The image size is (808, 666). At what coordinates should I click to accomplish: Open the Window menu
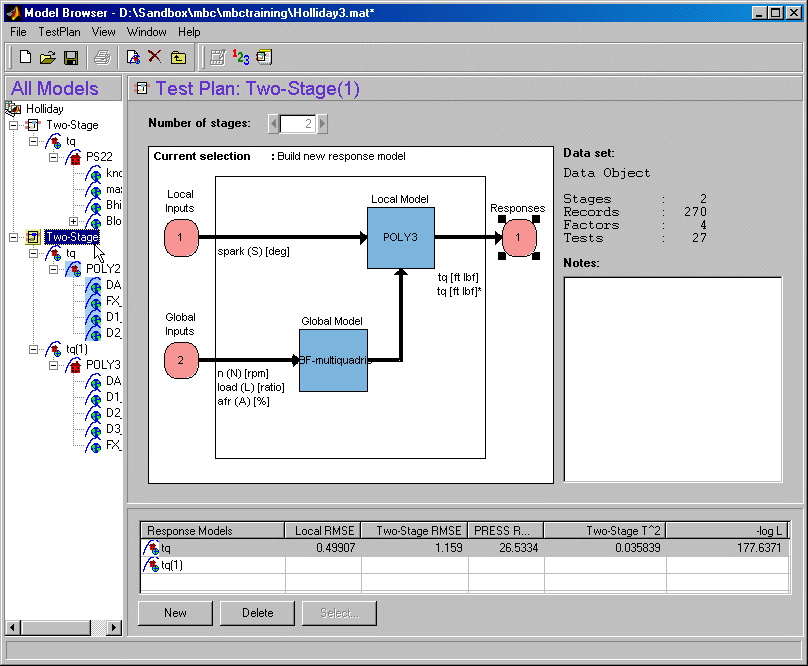(147, 32)
